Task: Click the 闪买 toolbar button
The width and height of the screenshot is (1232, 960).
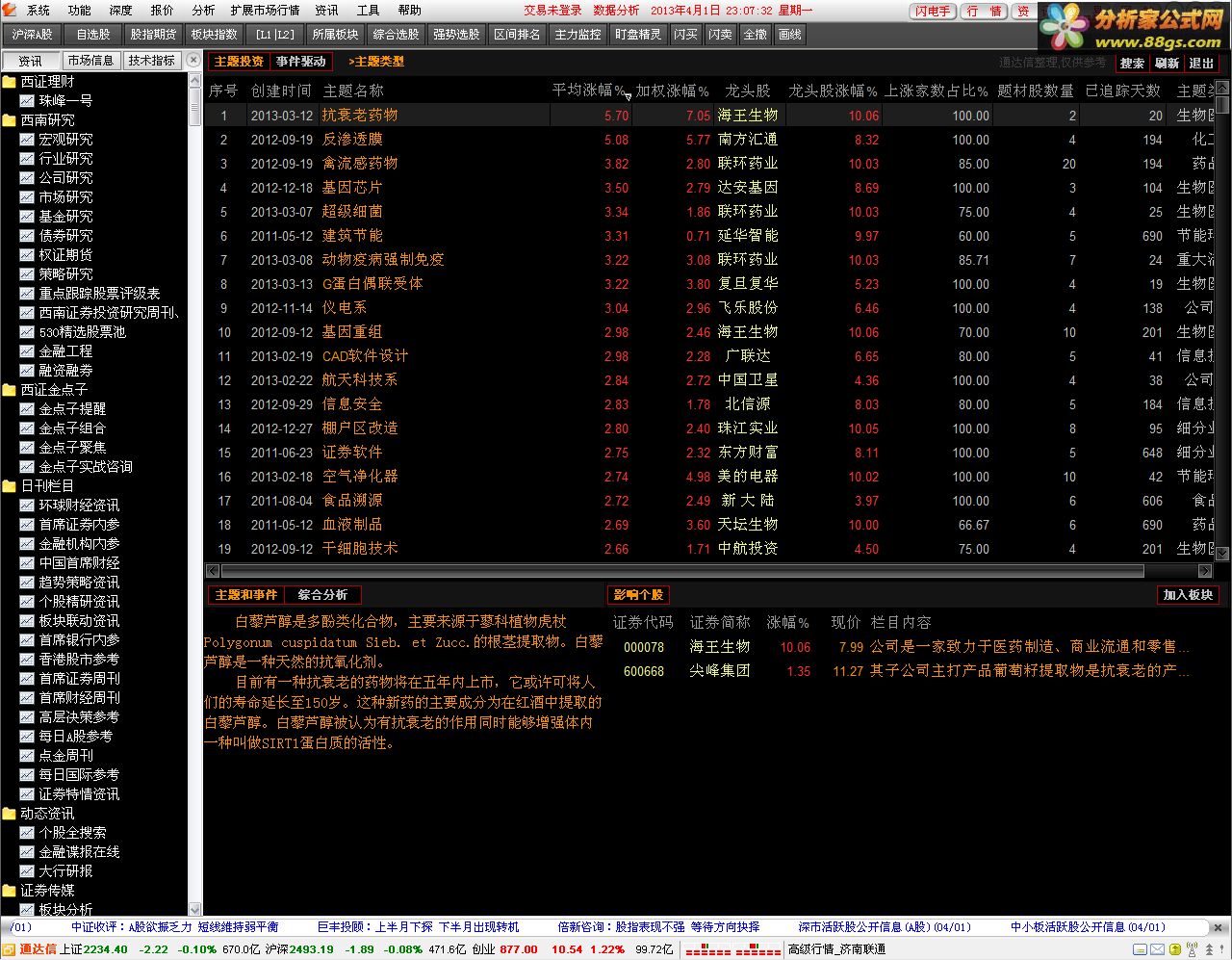Action: tap(686, 35)
